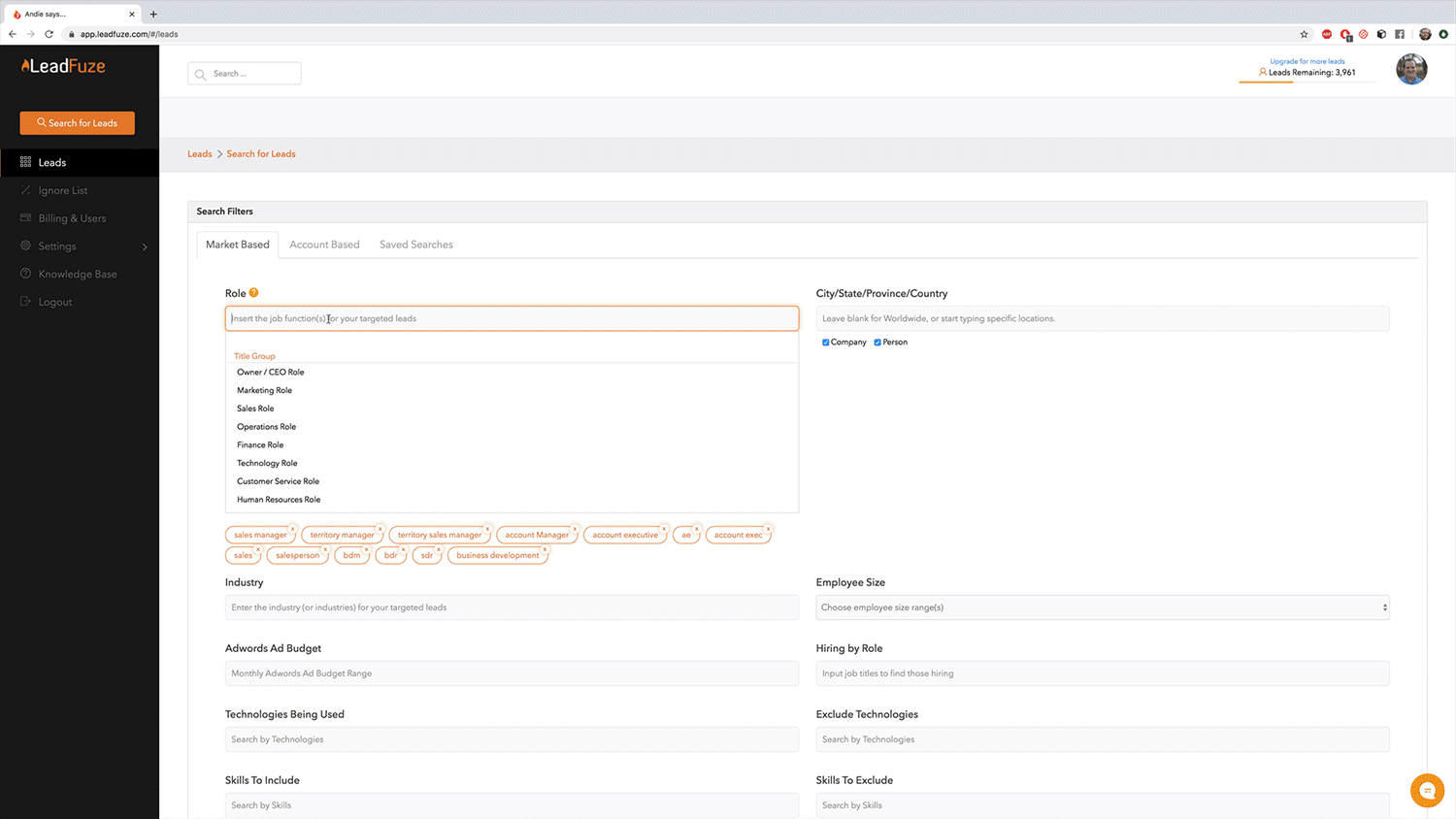Remove the bdr tag
Viewport: 1456px width, 819px height.
[403, 549]
